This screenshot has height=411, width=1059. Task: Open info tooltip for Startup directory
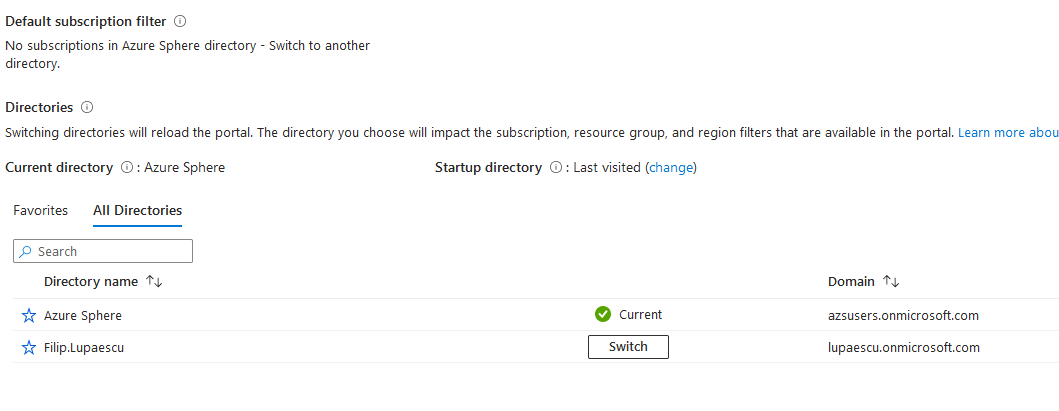pos(556,167)
